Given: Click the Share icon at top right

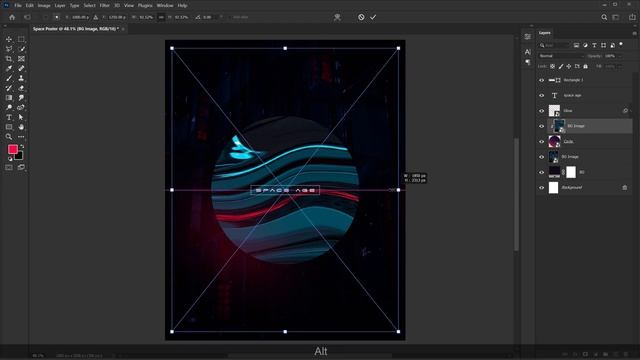Looking at the screenshot, I should pyautogui.click(x=632, y=17).
